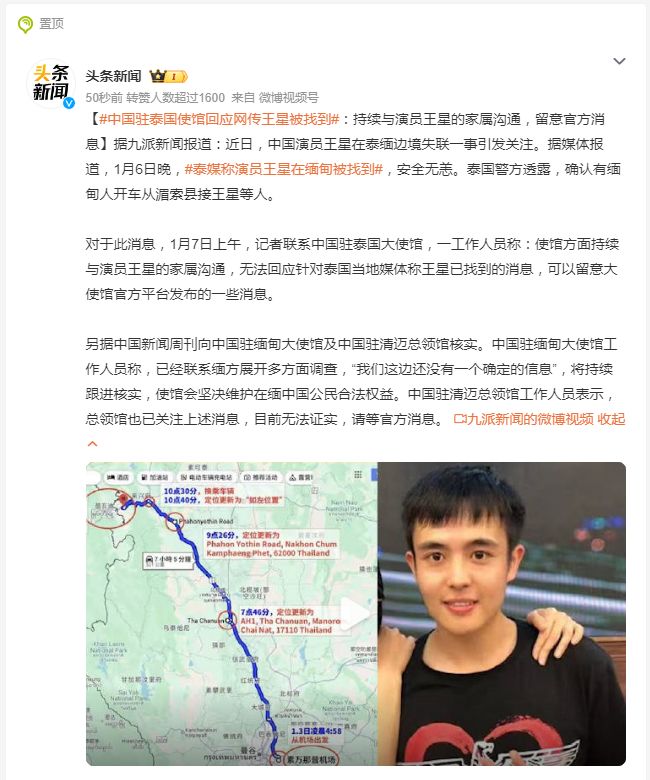Open the 头条新闻 profile avatar

click(50, 83)
